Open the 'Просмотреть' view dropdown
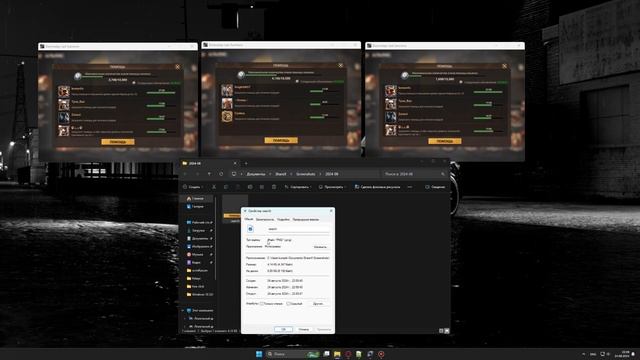Image resolution: width=640 pixels, height=360 pixels. [332, 187]
